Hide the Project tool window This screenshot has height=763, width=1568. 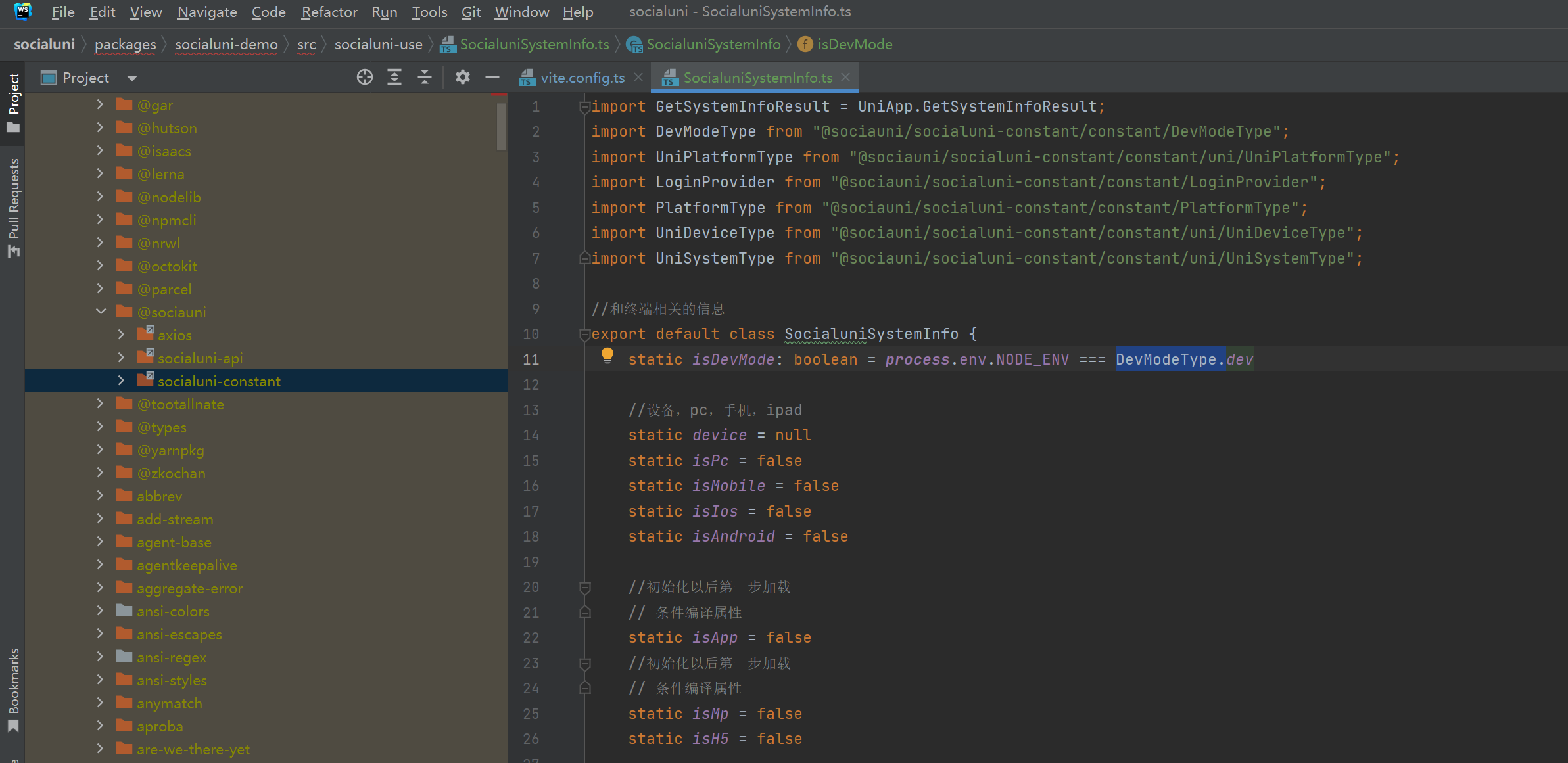492,77
